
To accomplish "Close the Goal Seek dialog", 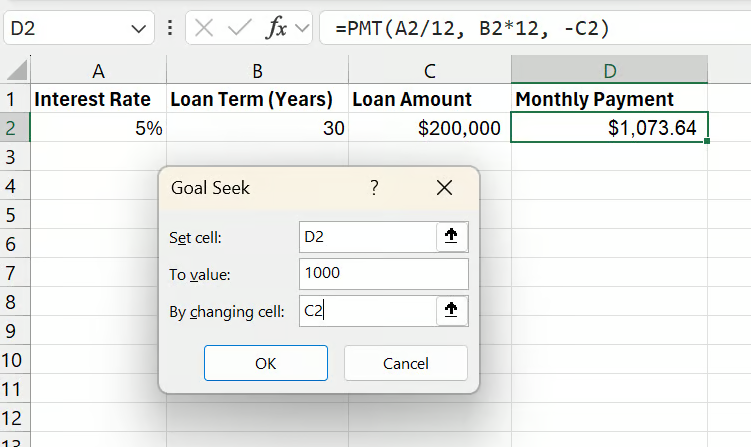I will tap(445, 188).
